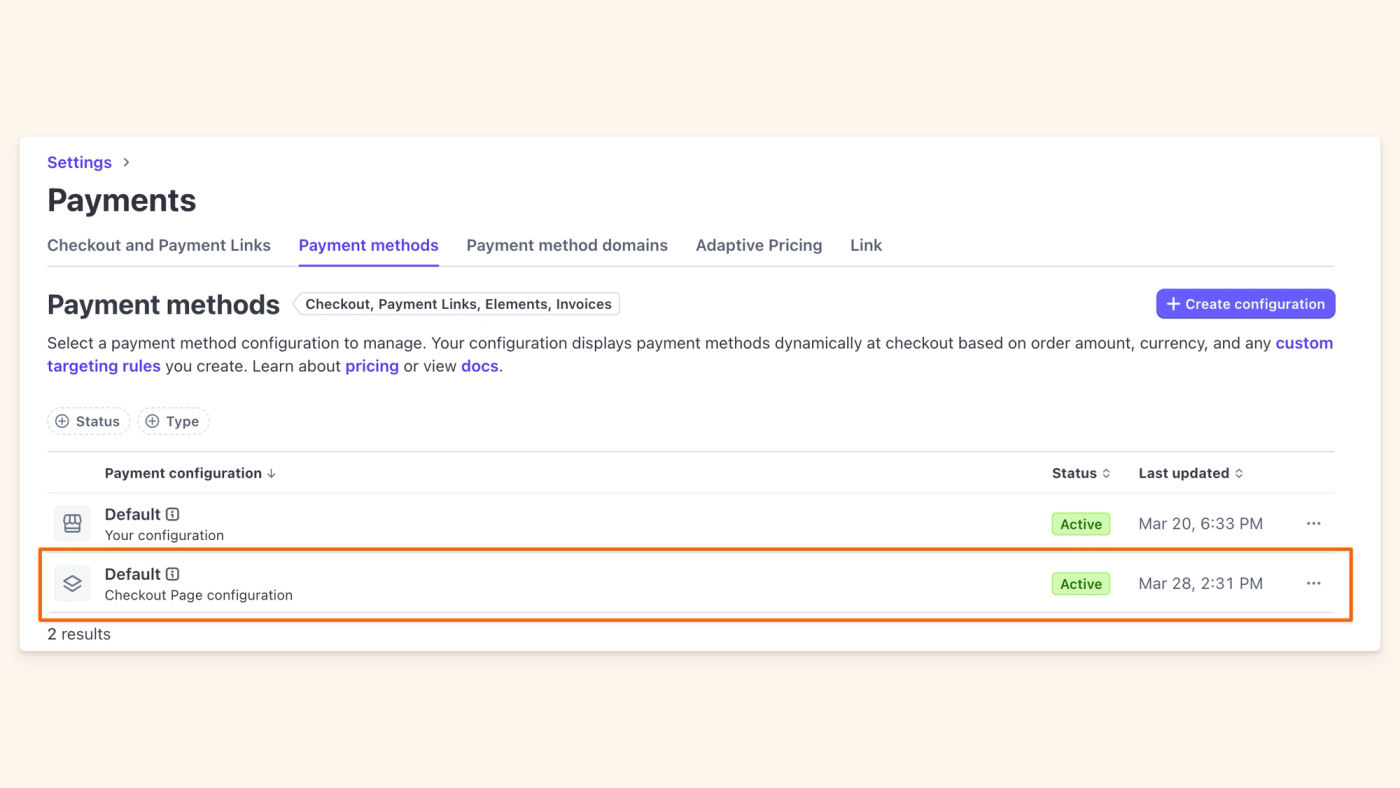1400x788 pixels.
Task: Follow the custom targeting rules link
Action: pos(690,354)
